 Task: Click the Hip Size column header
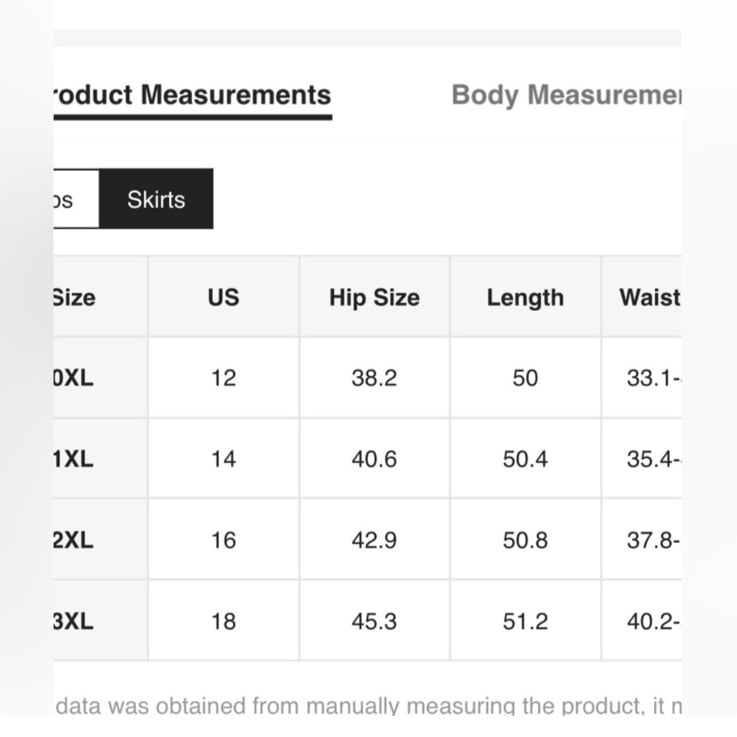375,297
